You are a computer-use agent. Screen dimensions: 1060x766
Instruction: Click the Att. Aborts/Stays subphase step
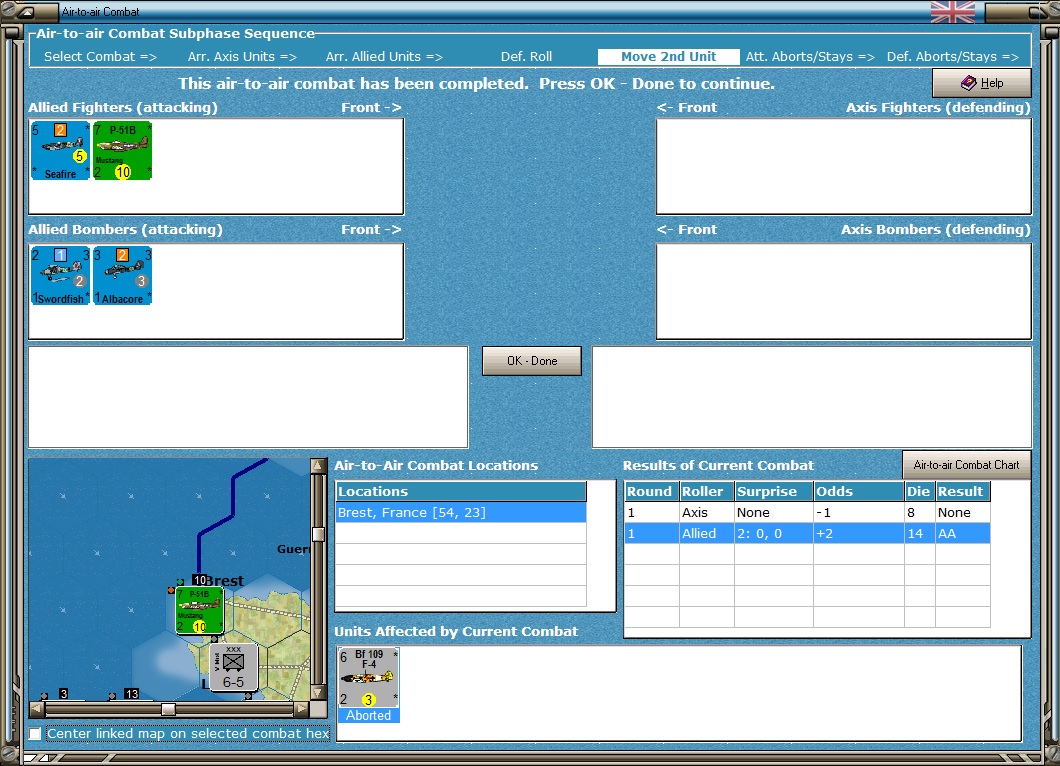(810, 57)
